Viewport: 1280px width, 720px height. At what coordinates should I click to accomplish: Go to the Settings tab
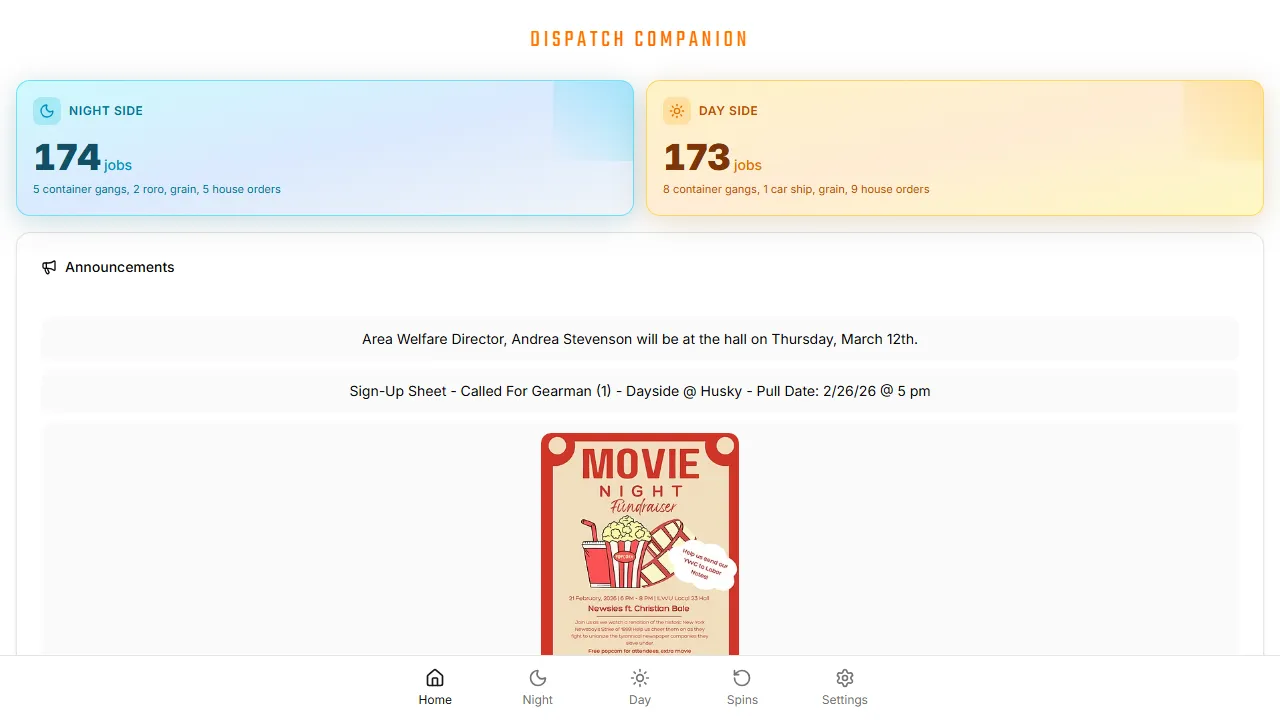point(844,688)
